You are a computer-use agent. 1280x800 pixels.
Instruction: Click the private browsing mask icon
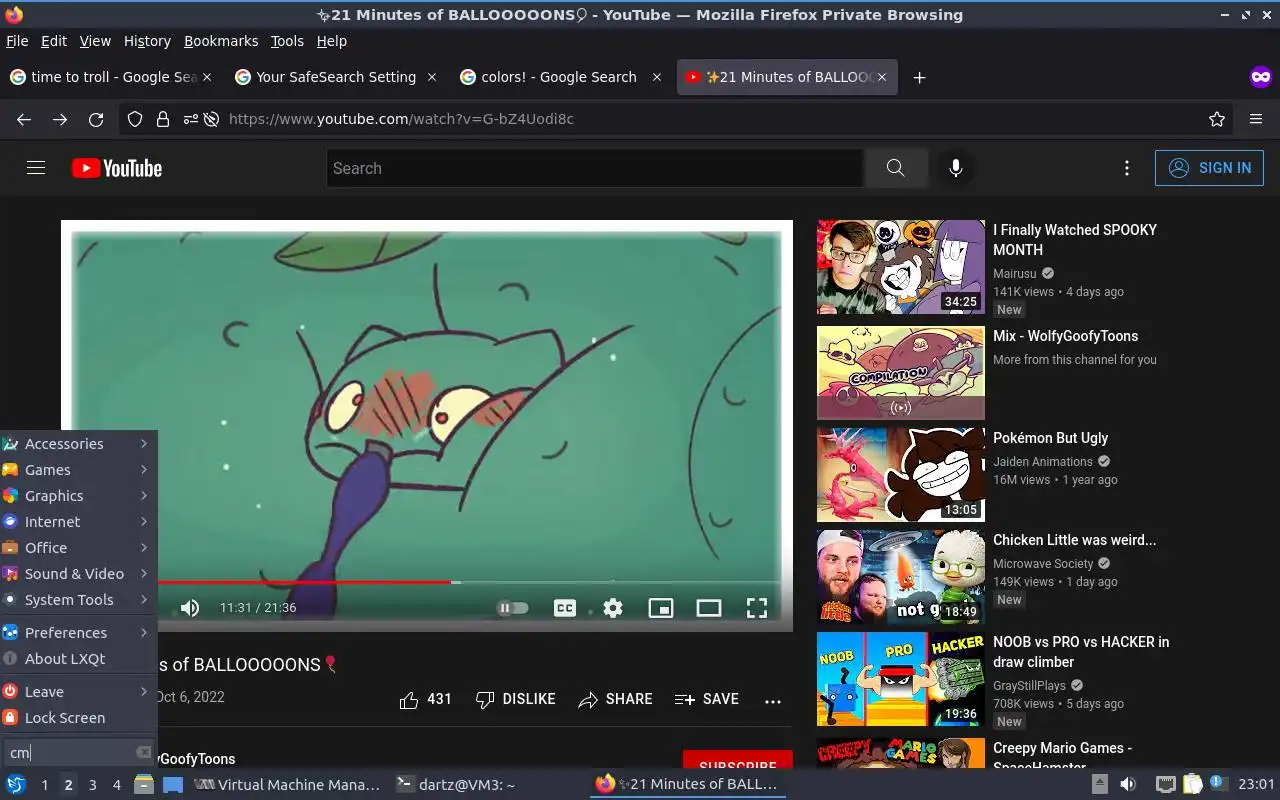[x=1260, y=77]
